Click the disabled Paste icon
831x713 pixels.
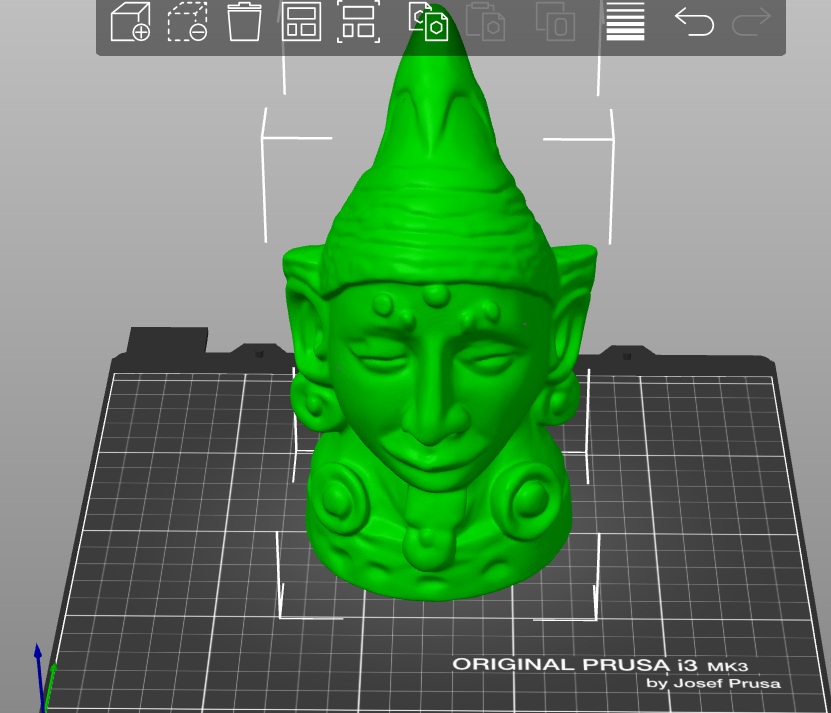(485, 22)
